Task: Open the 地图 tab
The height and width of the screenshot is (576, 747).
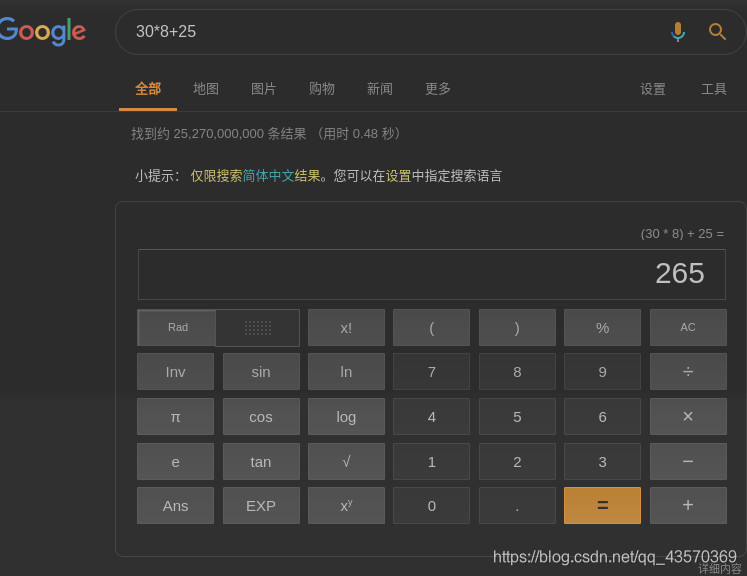Action: (x=206, y=89)
